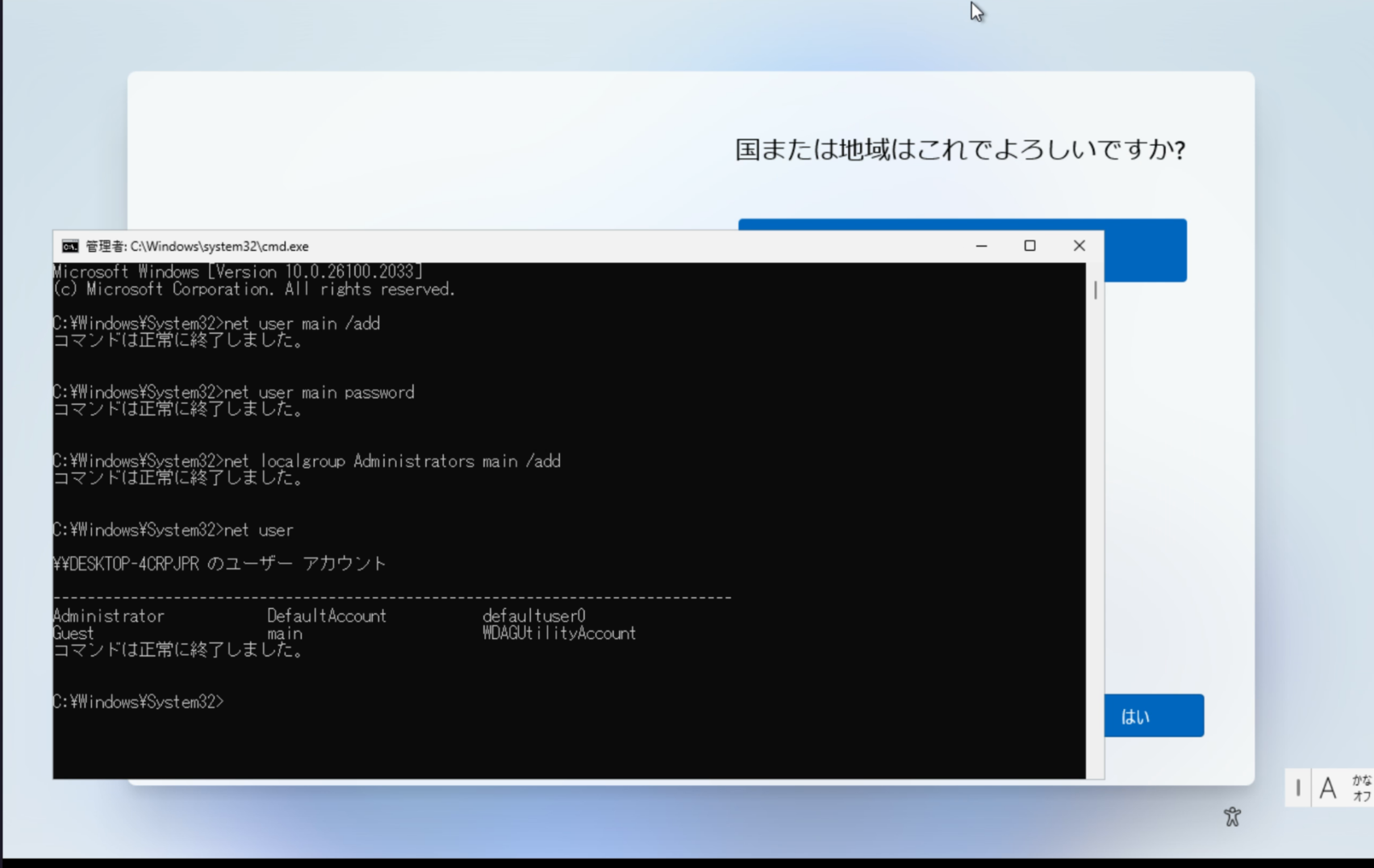Screen dimensions: 1374x868
Task: Click the blinking prompt after C:\Windows\System32>
Action: 234,702
